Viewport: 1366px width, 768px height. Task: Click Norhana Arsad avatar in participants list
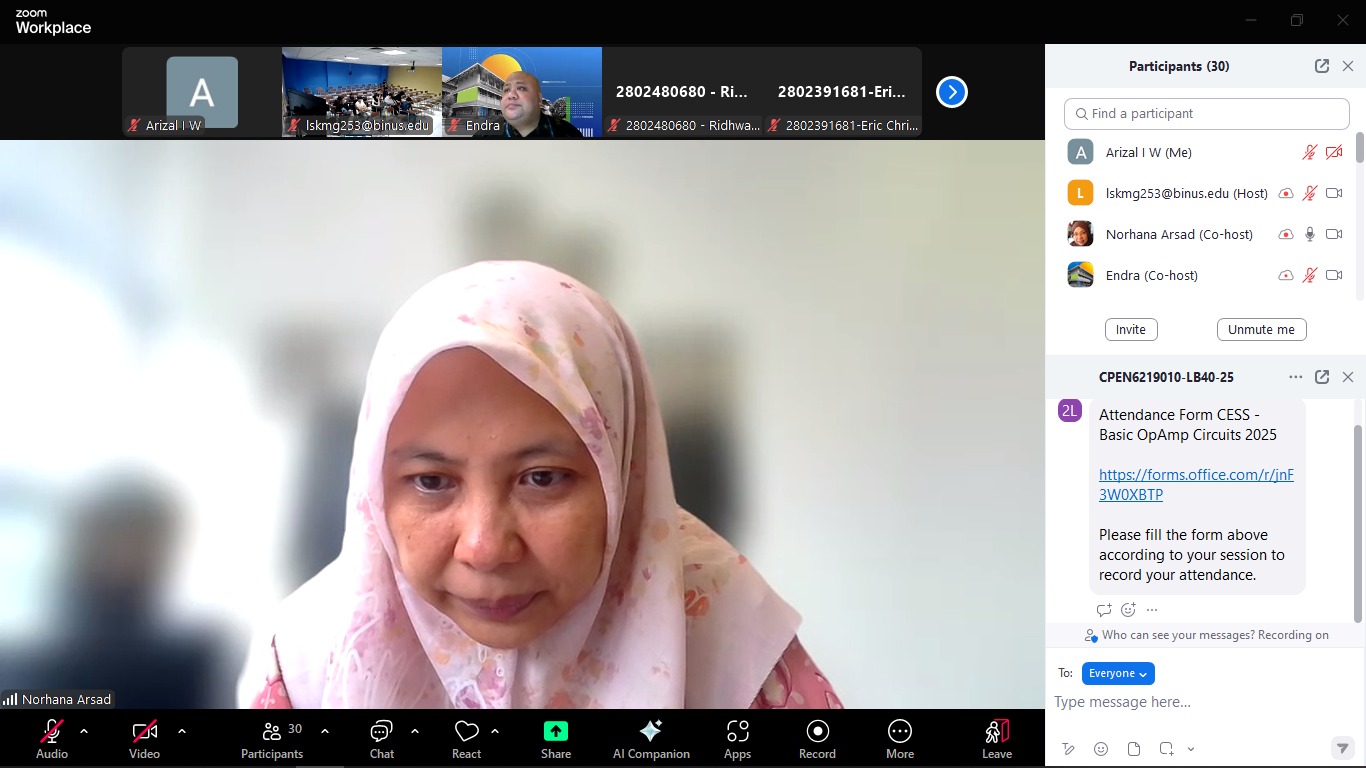(x=1080, y=234)
